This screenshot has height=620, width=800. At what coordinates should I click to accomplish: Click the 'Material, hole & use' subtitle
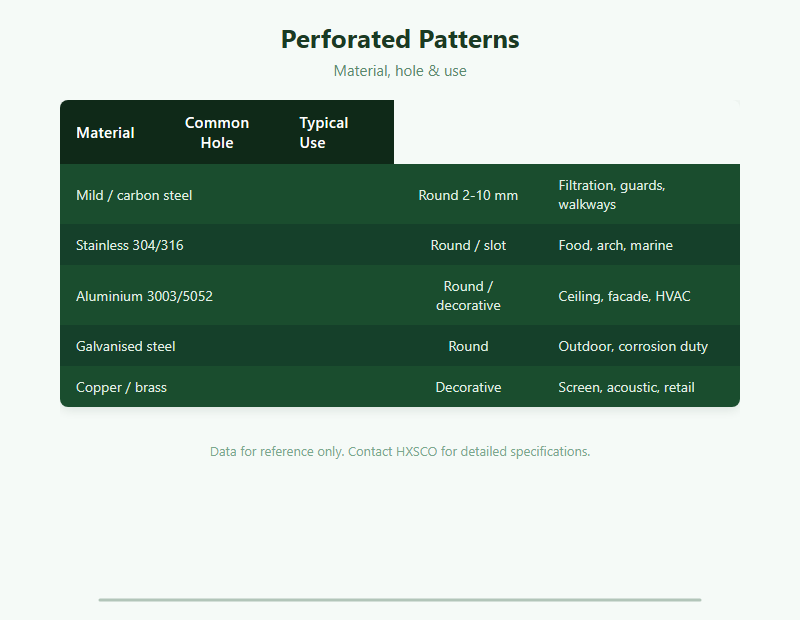400,71
